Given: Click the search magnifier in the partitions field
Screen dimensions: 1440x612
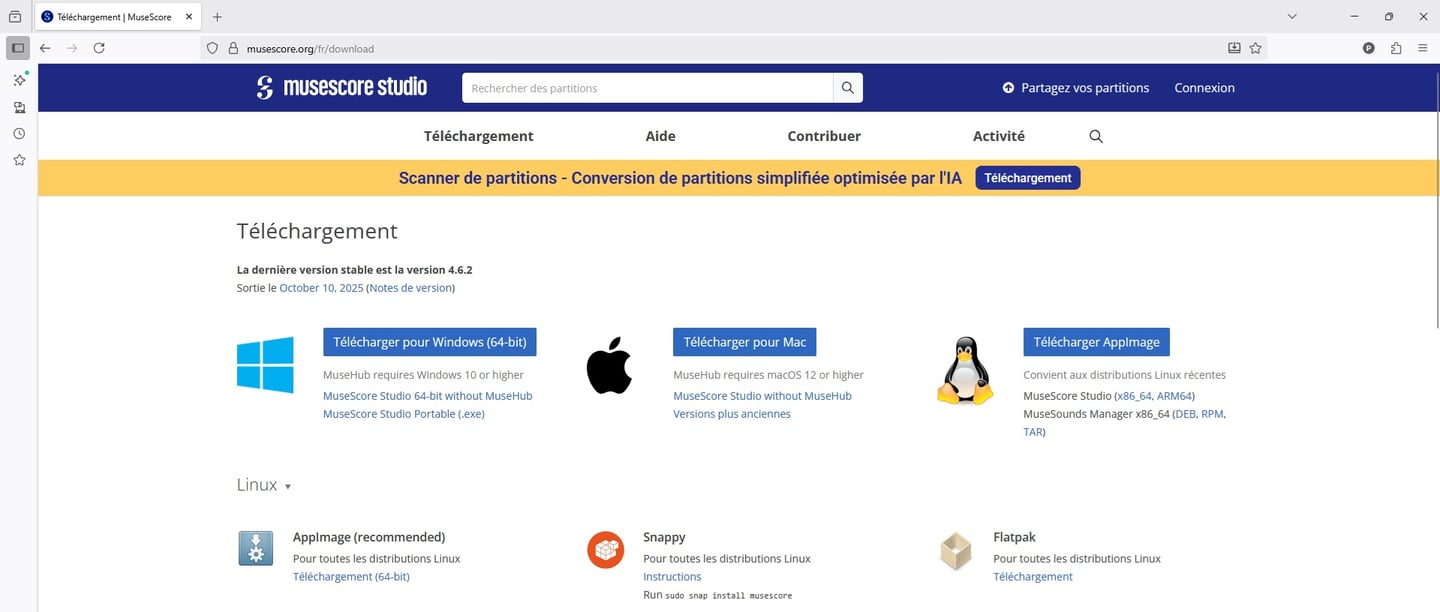Looking at the screenshot, I should click(x=847, y=88).
